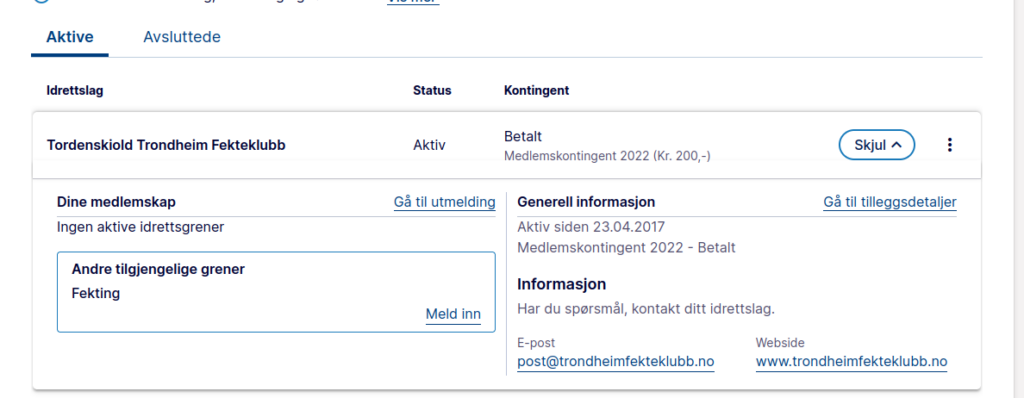Open the www.trondheimfekteklubb.no website link
The width and height of the screenshot is (1024, 398).
coord(852,362)
